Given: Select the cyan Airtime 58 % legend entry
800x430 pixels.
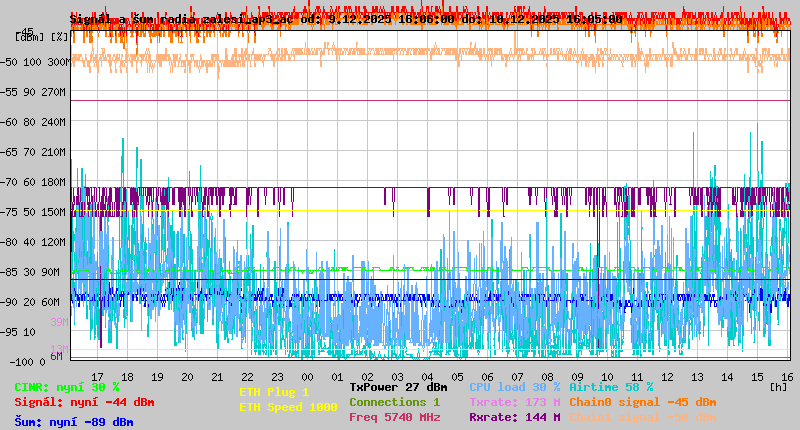Looking at the screenshot, I should (611, 387).
